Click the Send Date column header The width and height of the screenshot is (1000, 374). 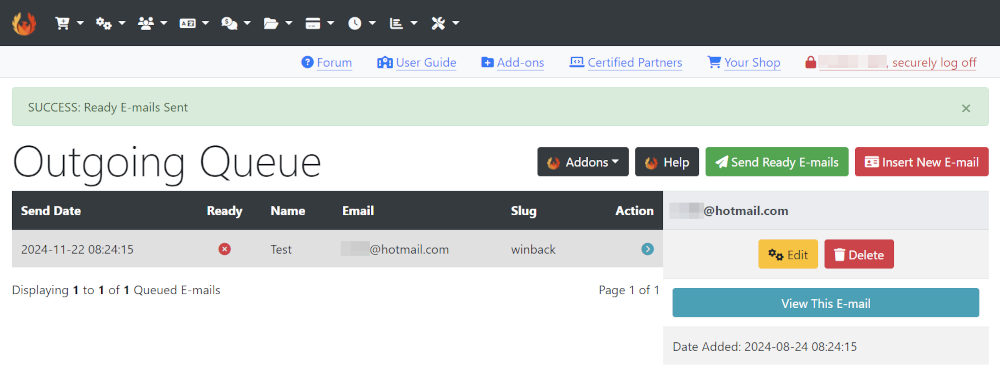point(51,211)
